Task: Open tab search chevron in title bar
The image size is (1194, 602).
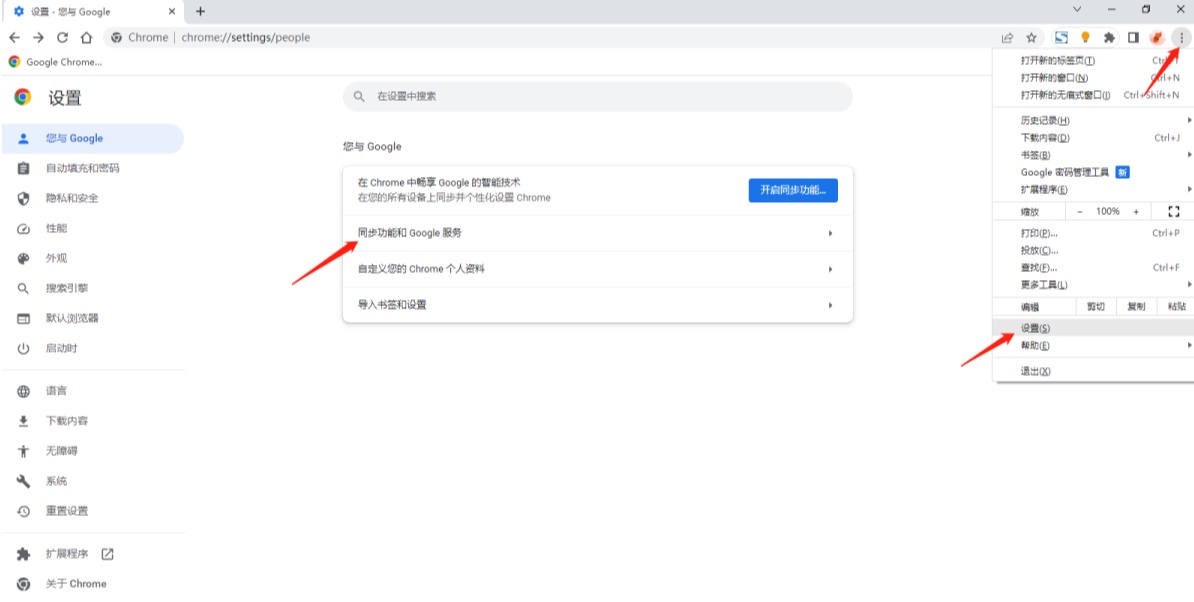Action: (x=1077, y=9)
